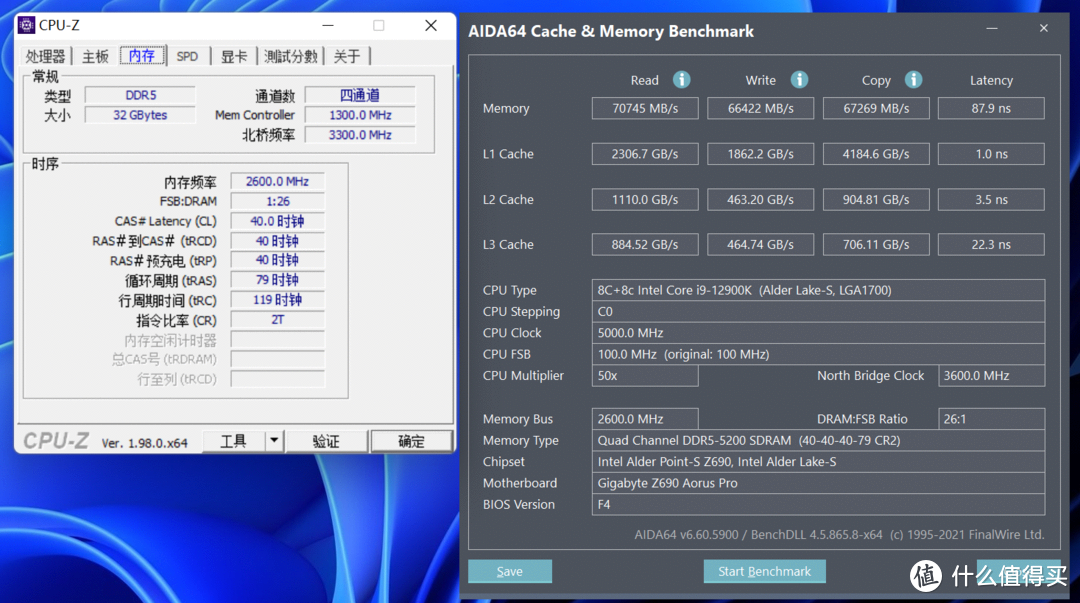This screenshot has width=1080, height=603.
Task: Click the CPU FSB 100.0 MHz field
Action: click(818, 354)
